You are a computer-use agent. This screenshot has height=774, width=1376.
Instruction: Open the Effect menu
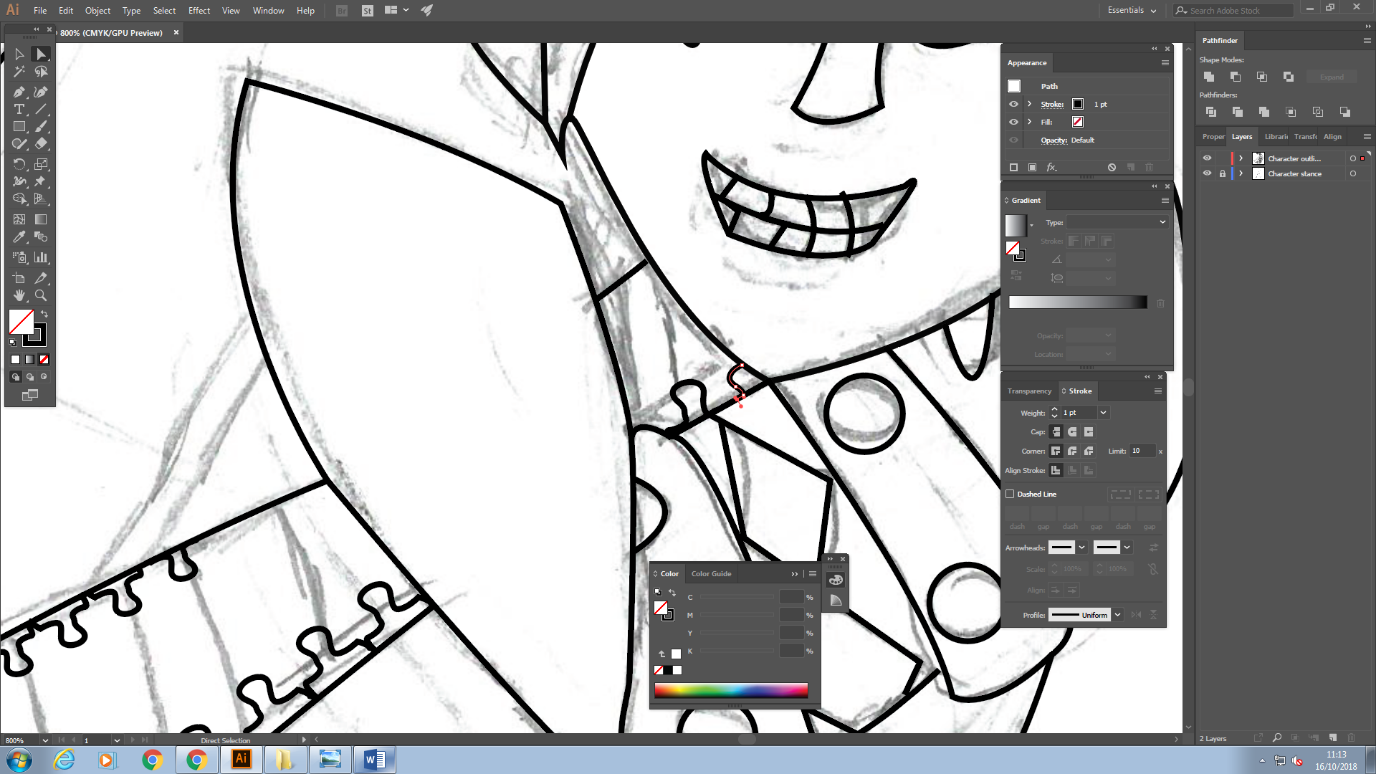[199, 10]
